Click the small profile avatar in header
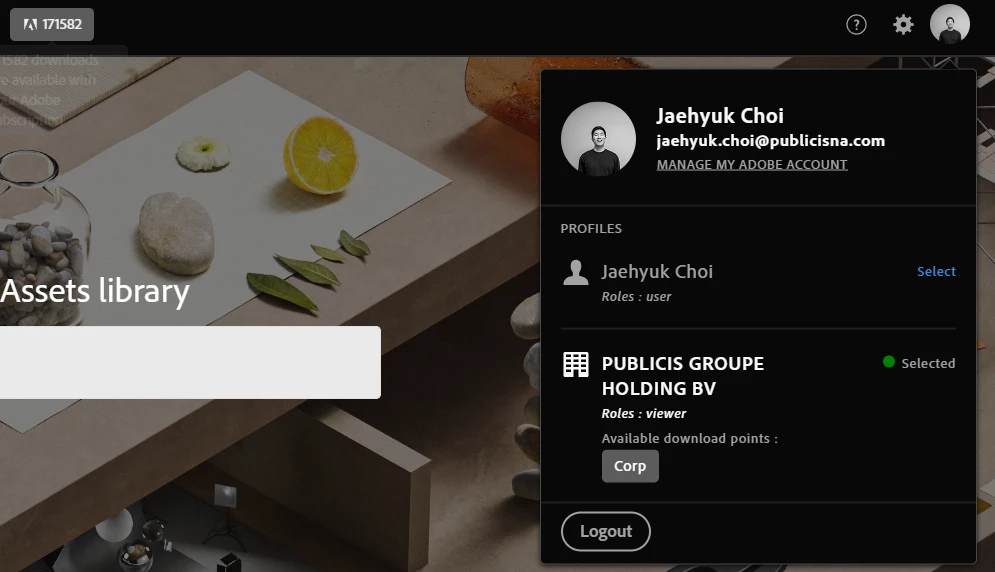Image resolution: width=995 pixels, height=572 pixels. click(949, 24)
